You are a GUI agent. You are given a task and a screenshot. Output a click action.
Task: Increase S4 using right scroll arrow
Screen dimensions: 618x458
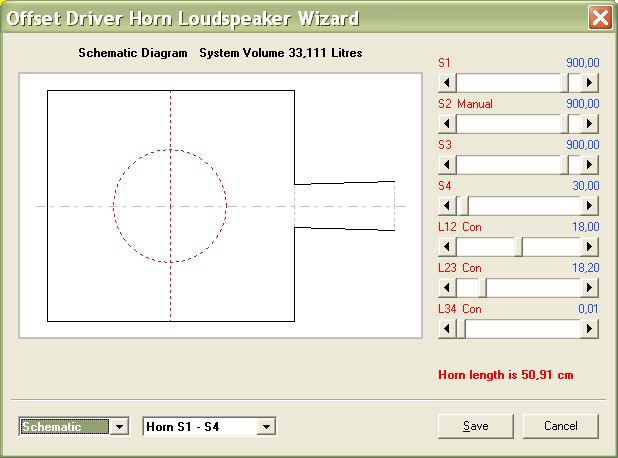(589, 206)
